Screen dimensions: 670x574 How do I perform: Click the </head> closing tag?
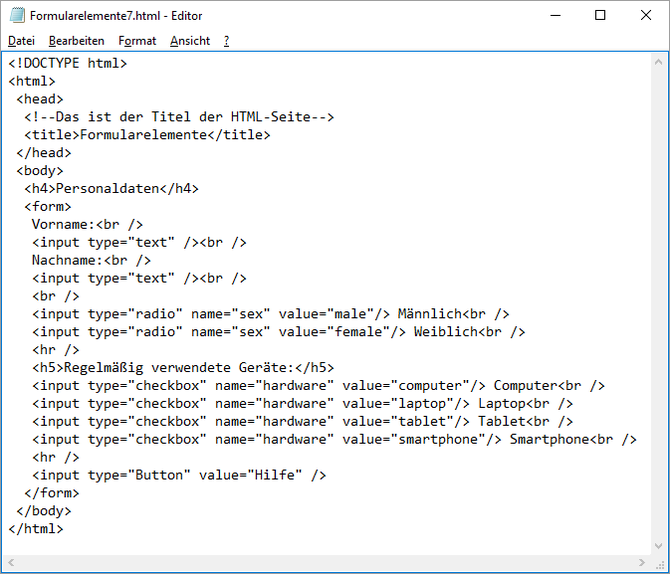44,153
